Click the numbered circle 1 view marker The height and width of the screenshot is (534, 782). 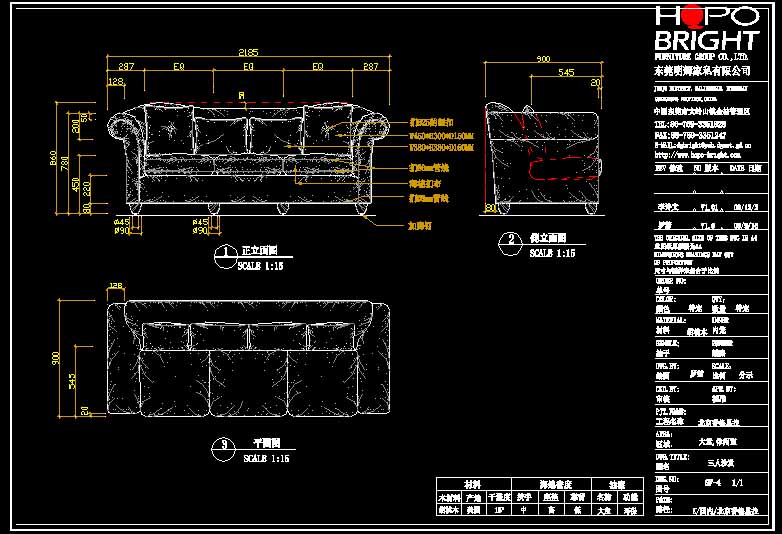(225, 257)
